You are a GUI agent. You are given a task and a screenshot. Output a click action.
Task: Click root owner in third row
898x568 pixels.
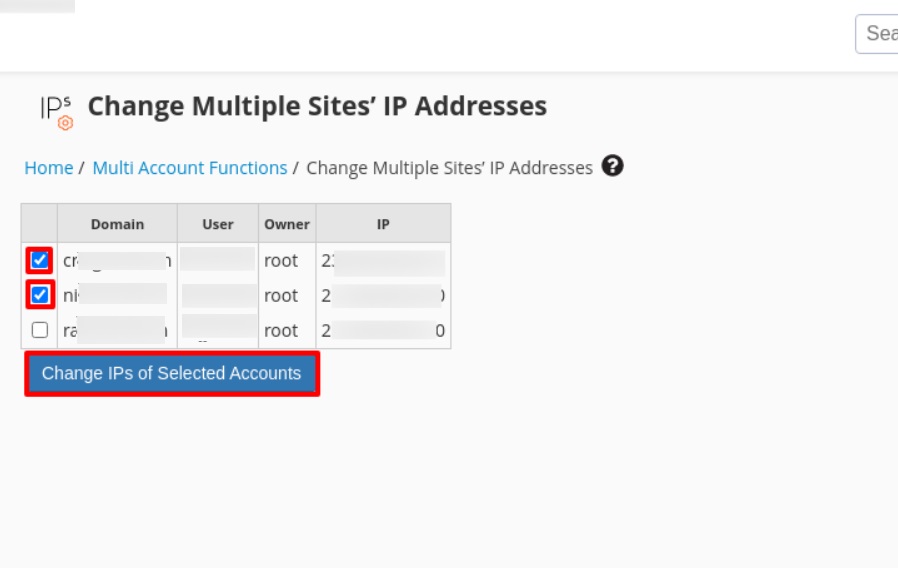point(281,331)
